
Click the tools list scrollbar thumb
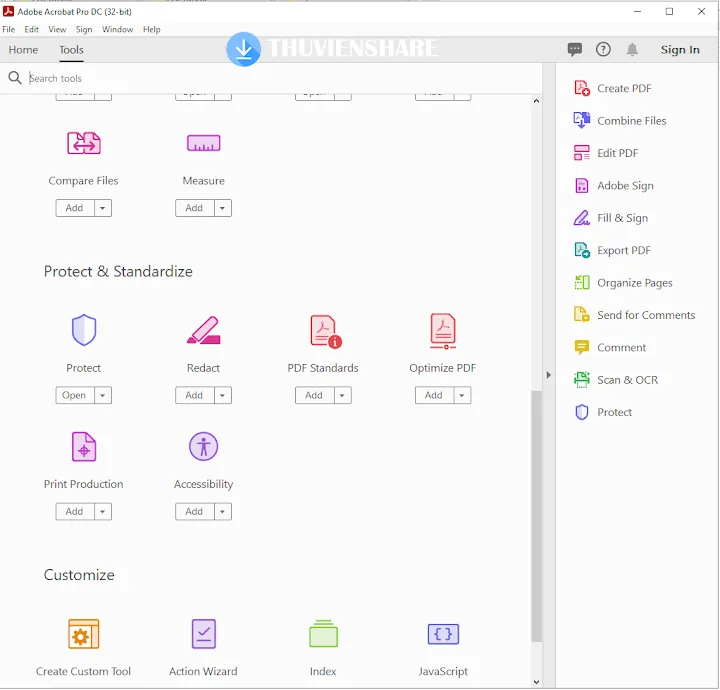click(x=536, y=516)
